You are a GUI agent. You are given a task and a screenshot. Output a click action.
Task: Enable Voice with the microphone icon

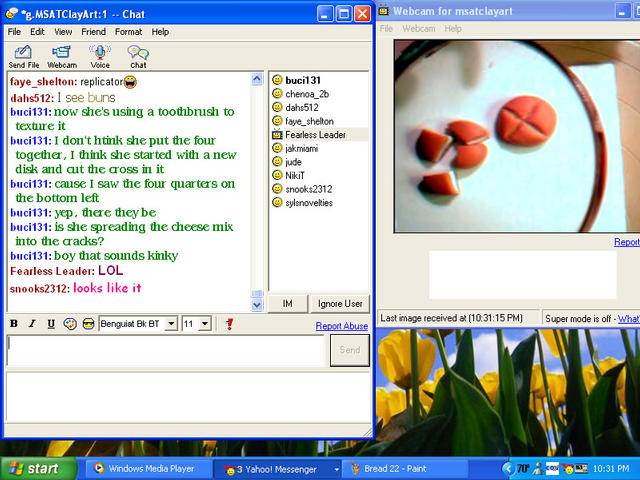click(x=100, y=57)
